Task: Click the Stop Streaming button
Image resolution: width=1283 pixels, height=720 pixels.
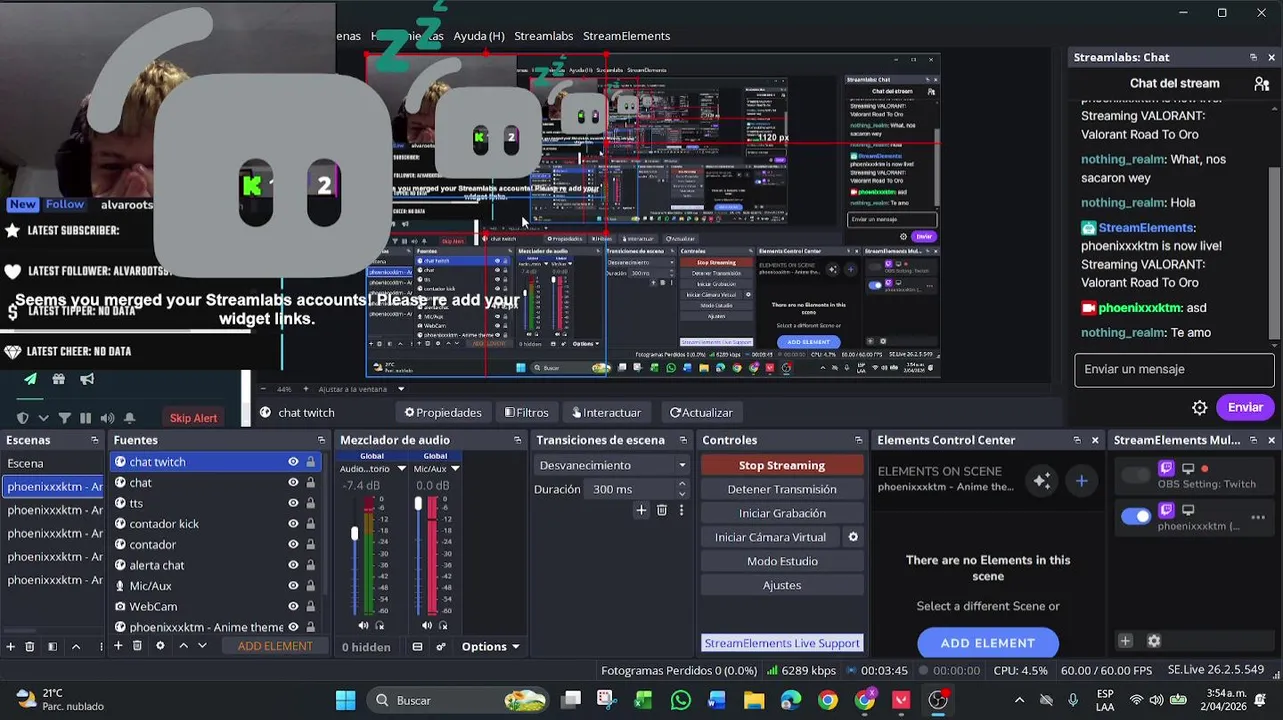Action: 782,465
